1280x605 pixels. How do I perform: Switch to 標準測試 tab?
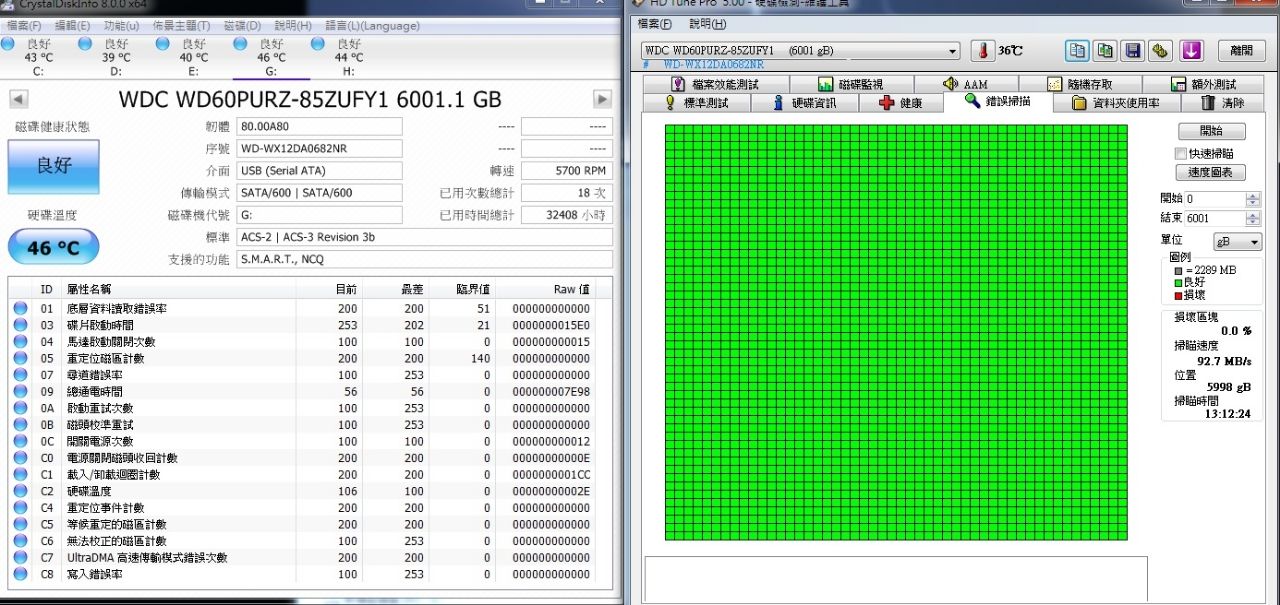[x=697, y=103]
